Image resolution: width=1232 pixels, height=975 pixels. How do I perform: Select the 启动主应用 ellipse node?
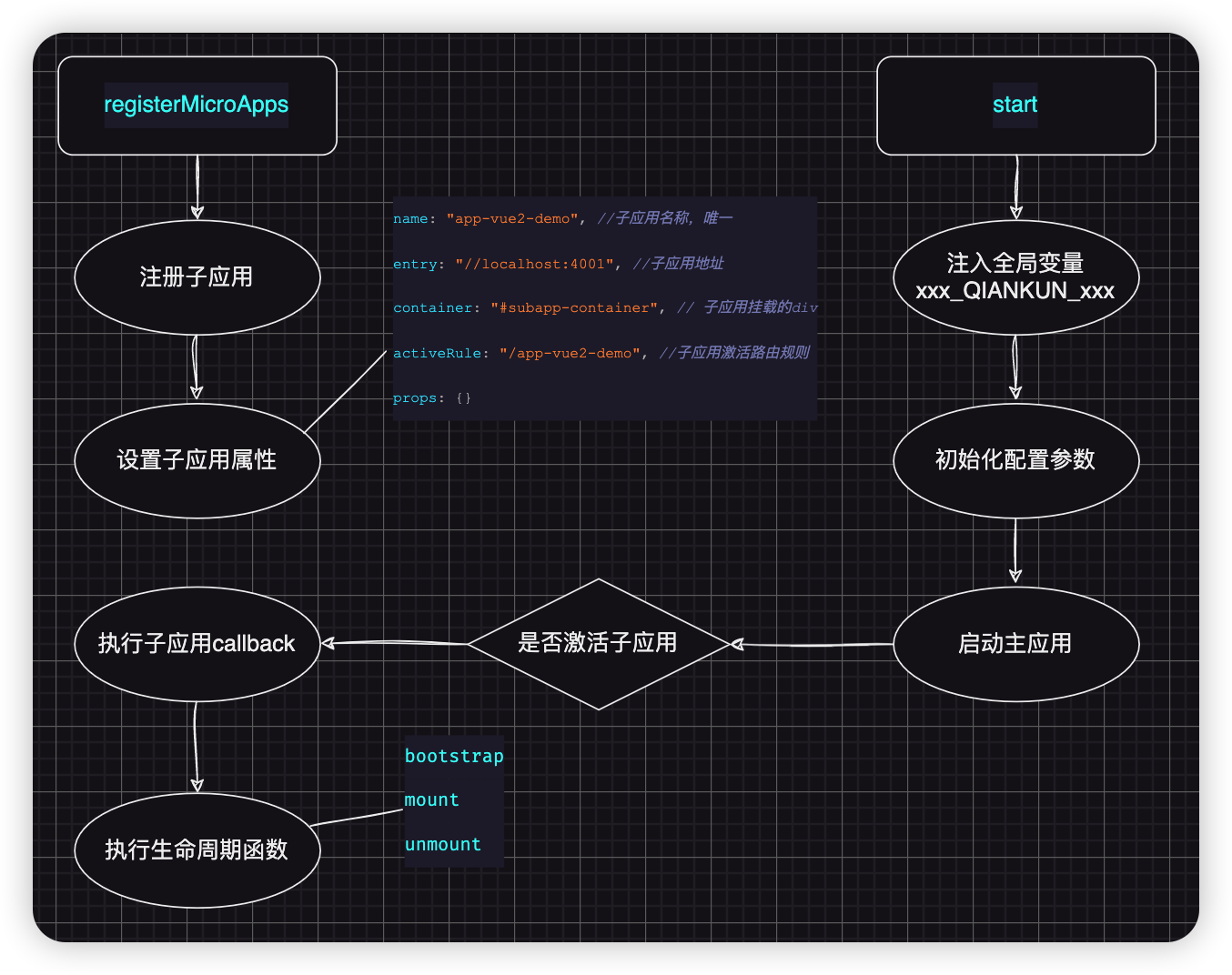(x=1015, y=644)
